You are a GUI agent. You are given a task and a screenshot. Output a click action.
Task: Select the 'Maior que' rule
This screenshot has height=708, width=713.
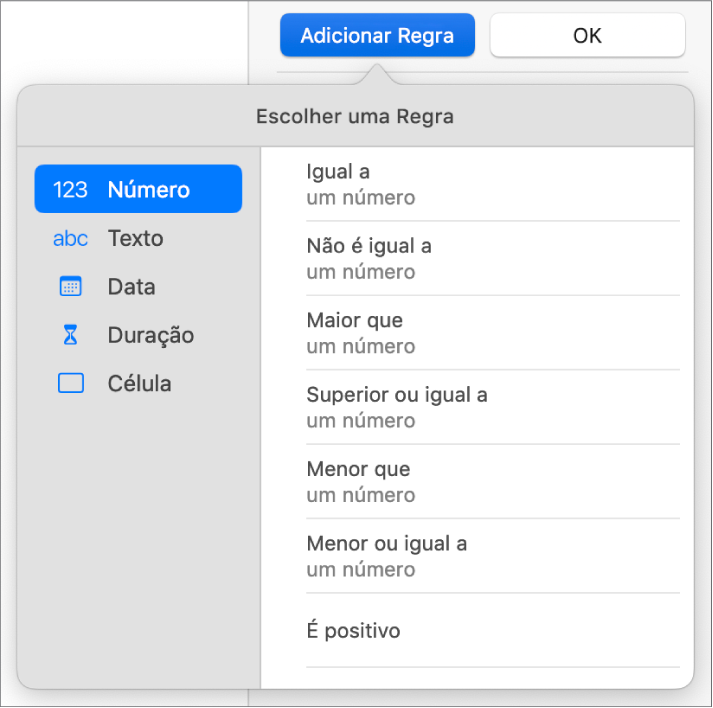[x=493, y=333]
